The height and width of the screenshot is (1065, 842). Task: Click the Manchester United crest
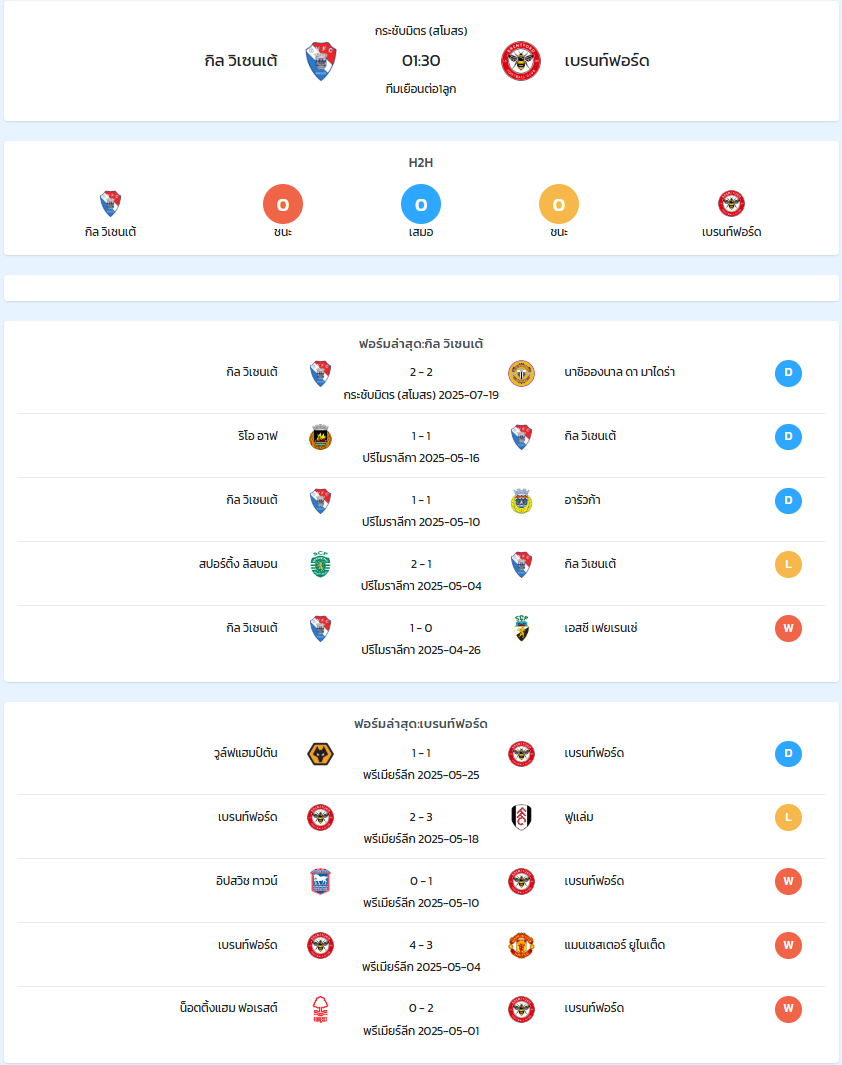pyautogui.click(x=521, y=945)
